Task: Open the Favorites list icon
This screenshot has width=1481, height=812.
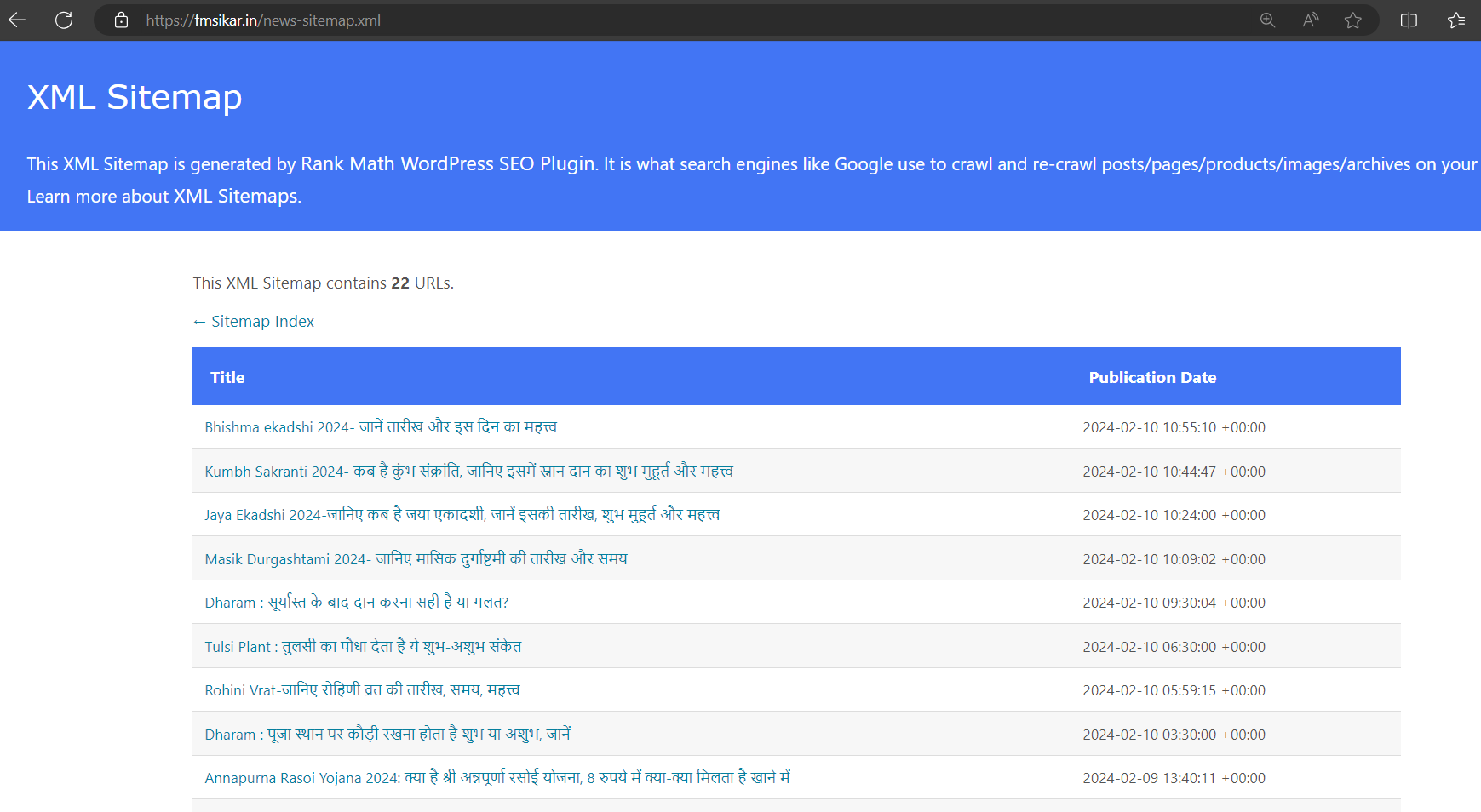Action: point(1456,20)
